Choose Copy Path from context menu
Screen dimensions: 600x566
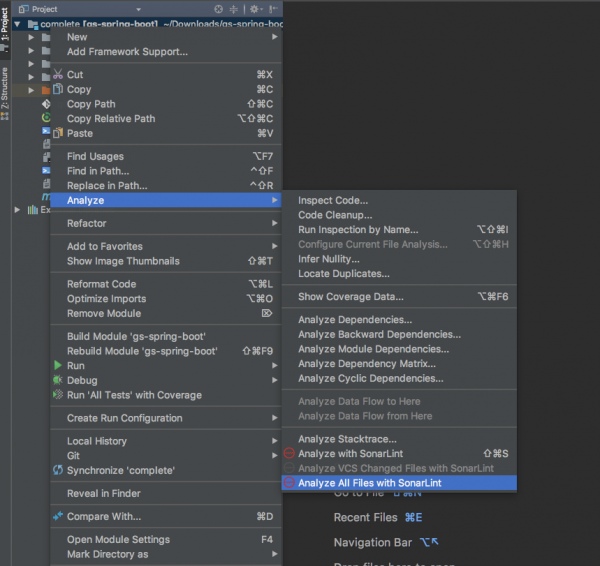tap(166, 104)
